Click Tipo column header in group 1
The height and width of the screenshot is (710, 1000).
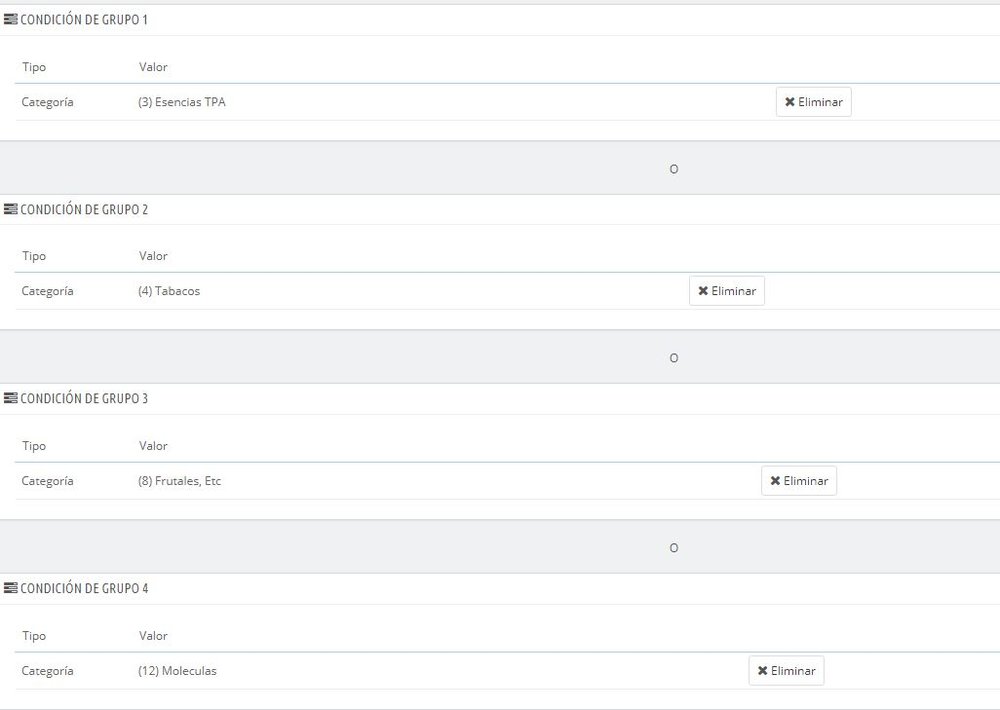click(x=34, y=67)
